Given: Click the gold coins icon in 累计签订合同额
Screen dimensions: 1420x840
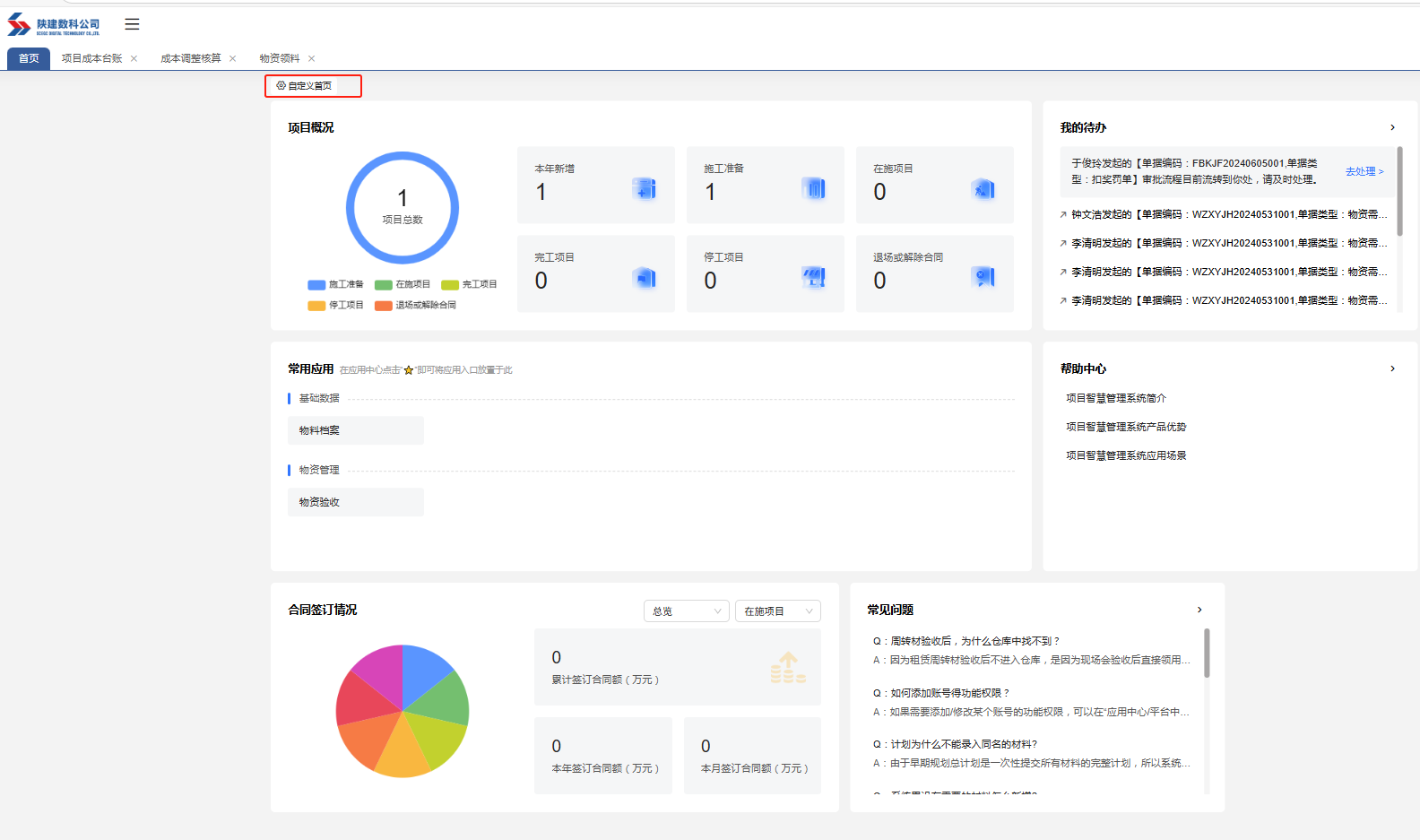Looking at the screenshot, I should [787, 668].
